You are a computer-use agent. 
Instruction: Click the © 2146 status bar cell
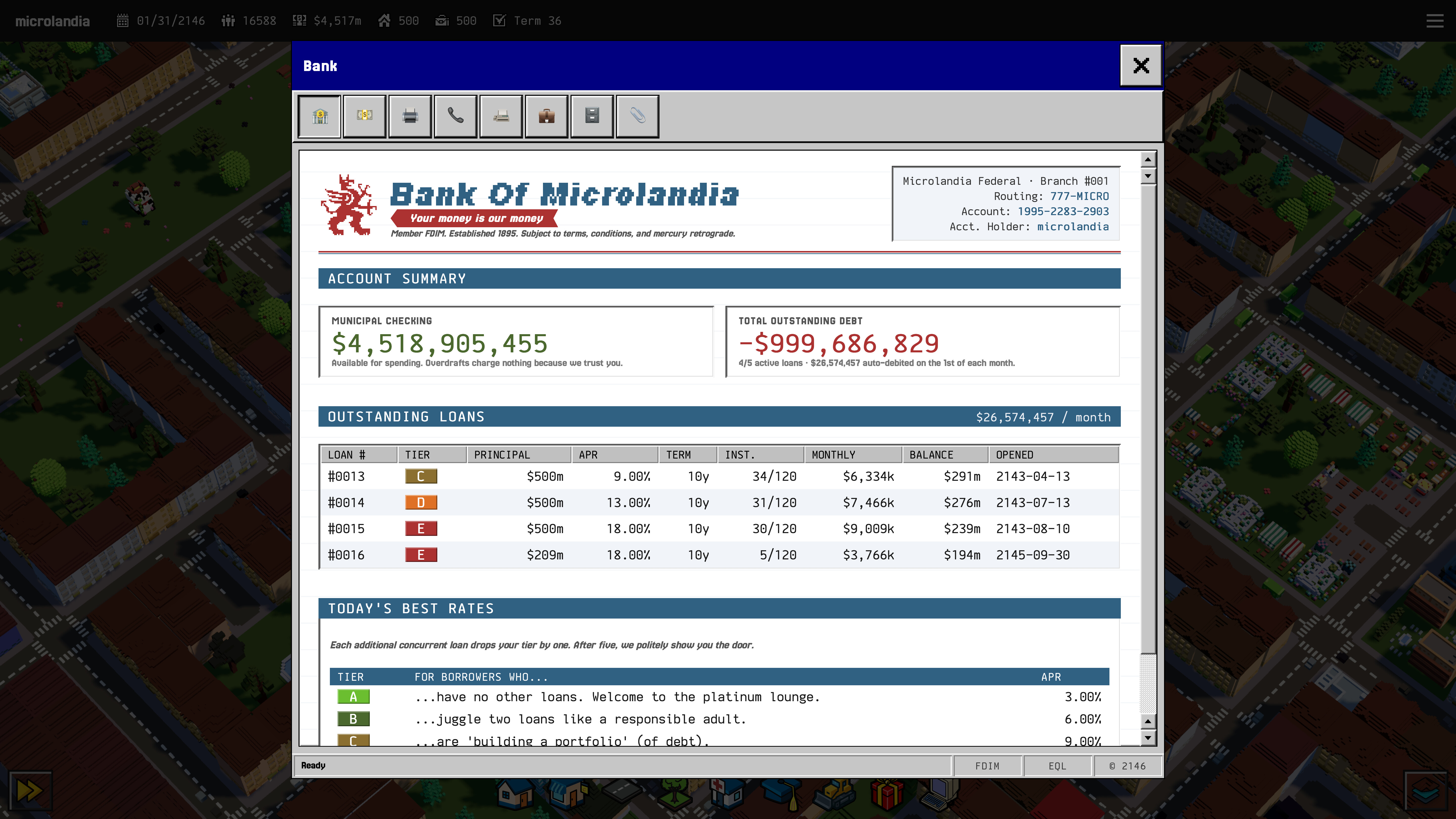pos(1128,766)
